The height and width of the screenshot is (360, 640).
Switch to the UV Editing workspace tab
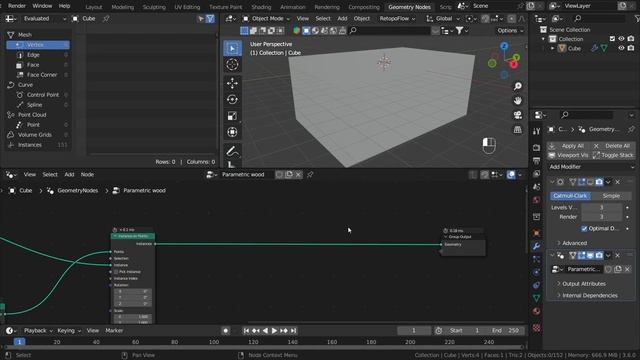[187, 7]
